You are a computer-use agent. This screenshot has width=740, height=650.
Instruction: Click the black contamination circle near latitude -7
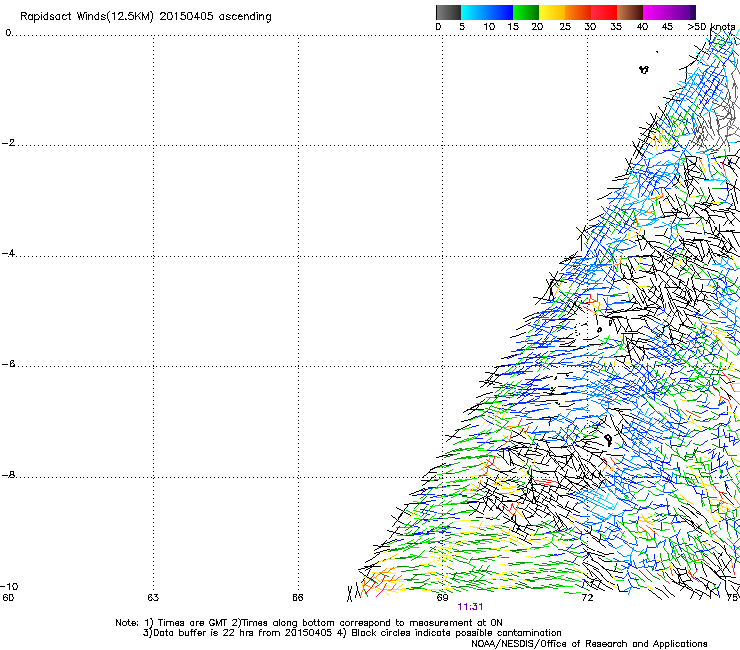[x=608, y=439]
